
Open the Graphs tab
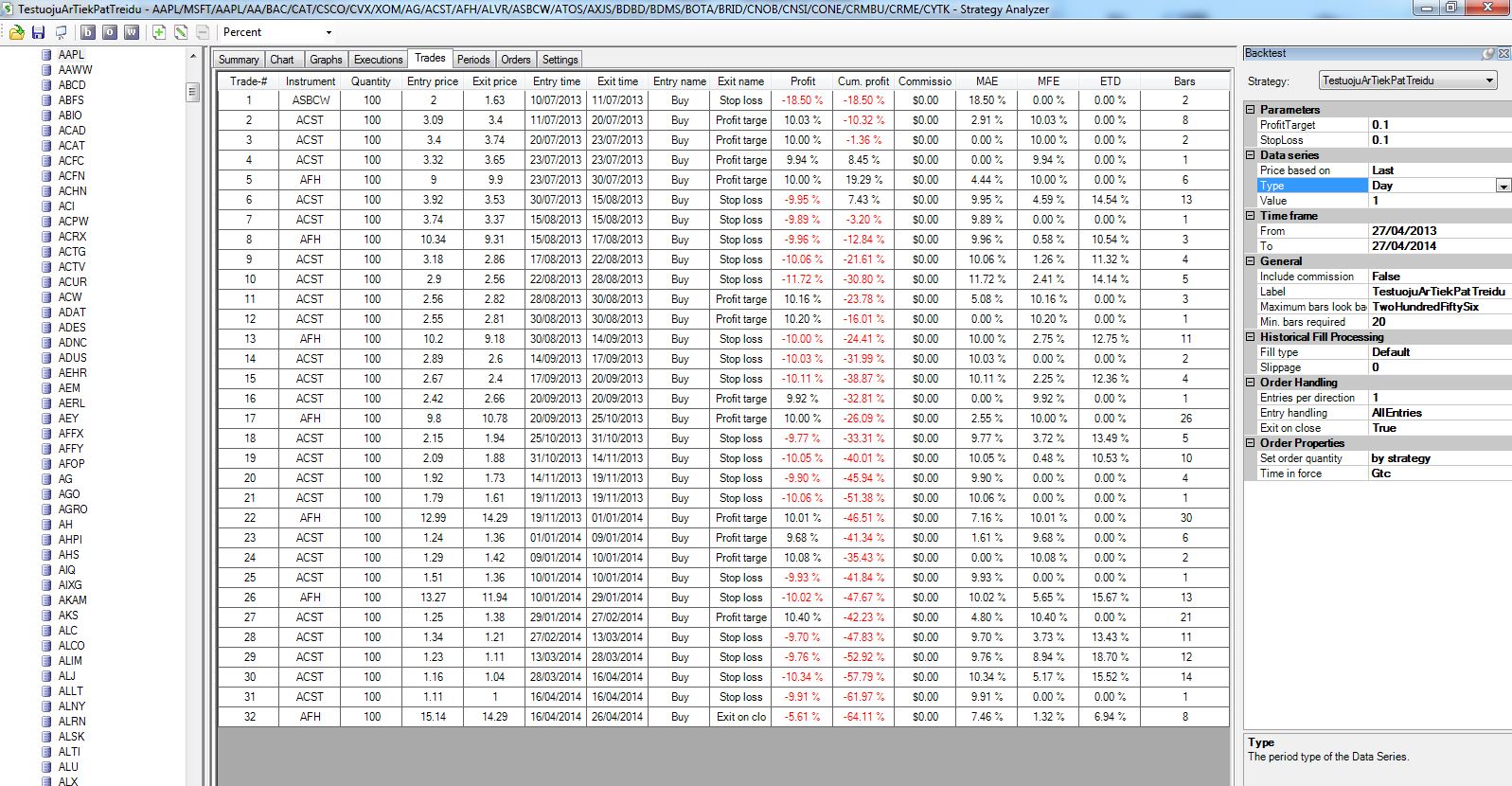pyautogui.click(x=326, y=60)
